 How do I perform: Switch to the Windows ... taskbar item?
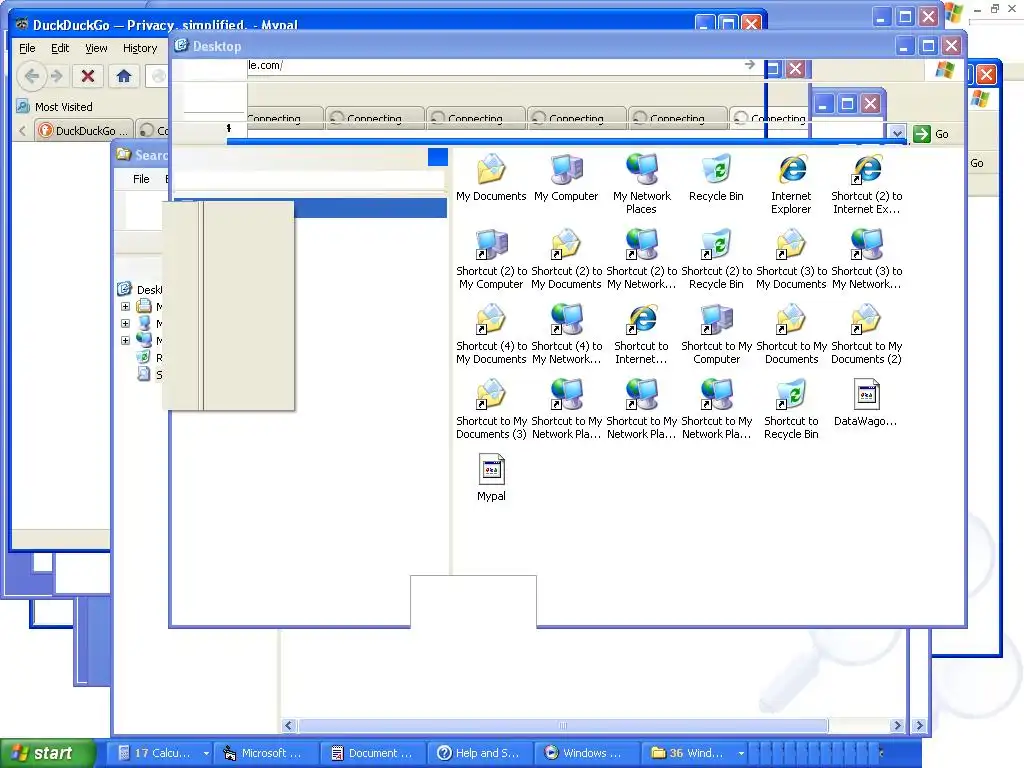(x=587, y=753)
